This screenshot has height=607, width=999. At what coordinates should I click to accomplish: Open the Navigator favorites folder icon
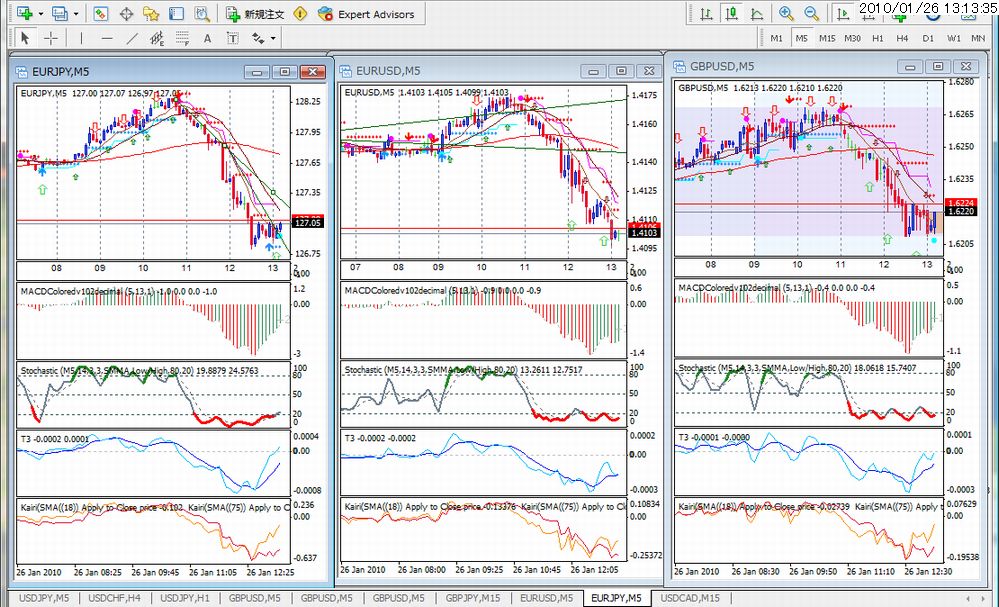[151, 14]
